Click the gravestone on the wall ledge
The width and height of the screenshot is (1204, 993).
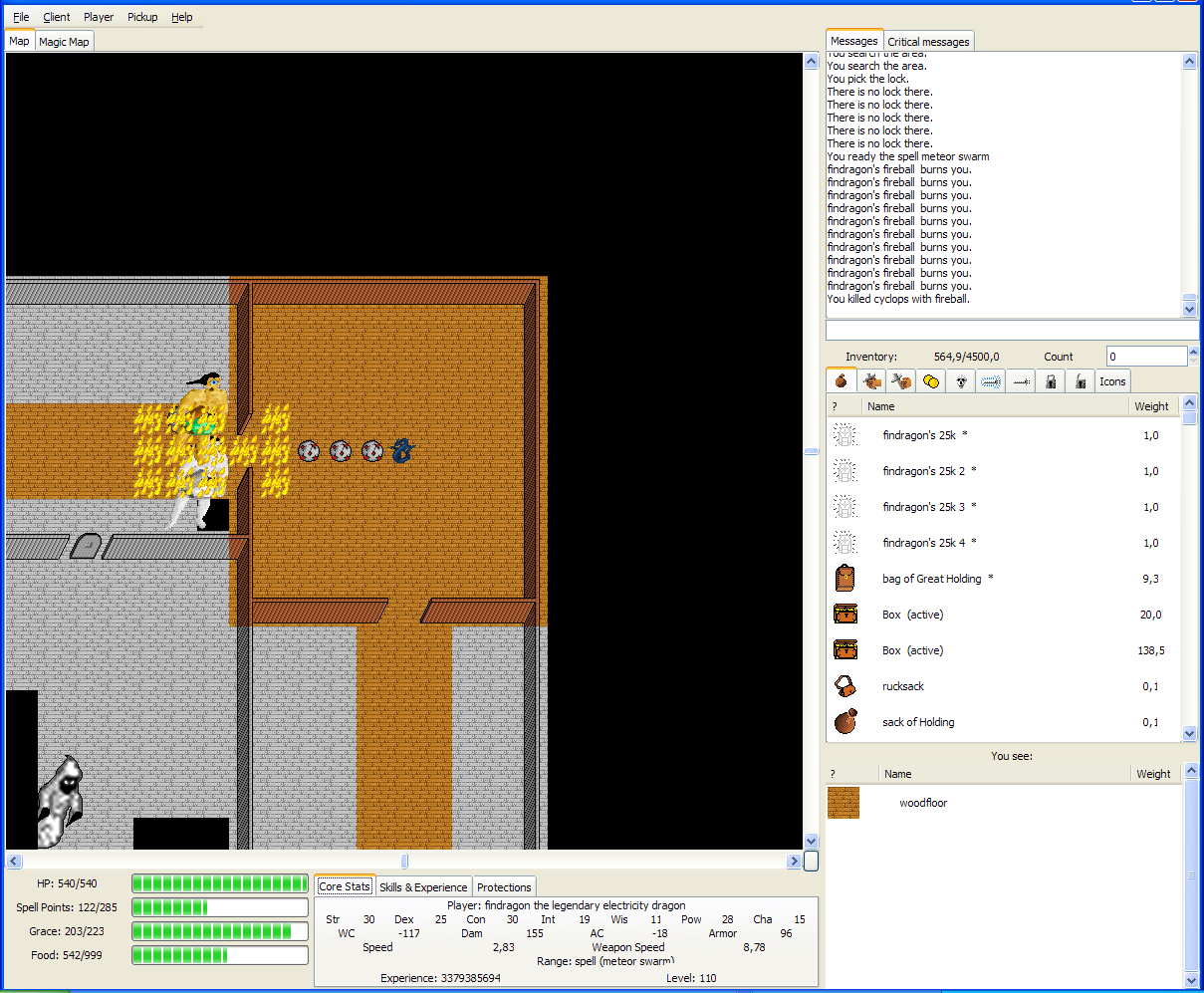(x=86, y=546)
